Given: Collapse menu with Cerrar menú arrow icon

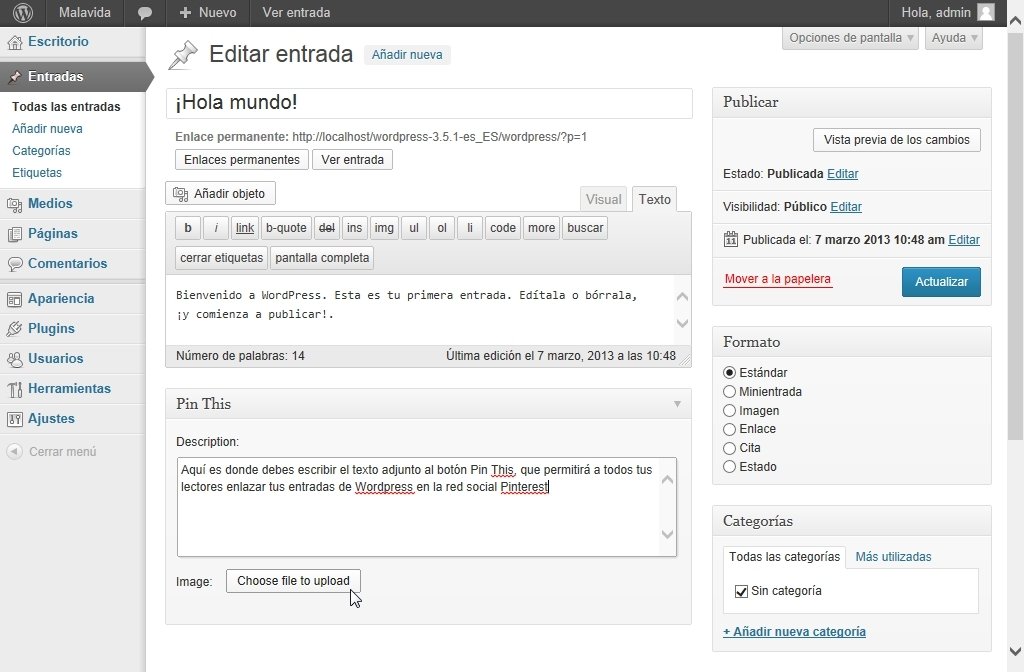Looking at the screenshot, I should tap(14, 451).
